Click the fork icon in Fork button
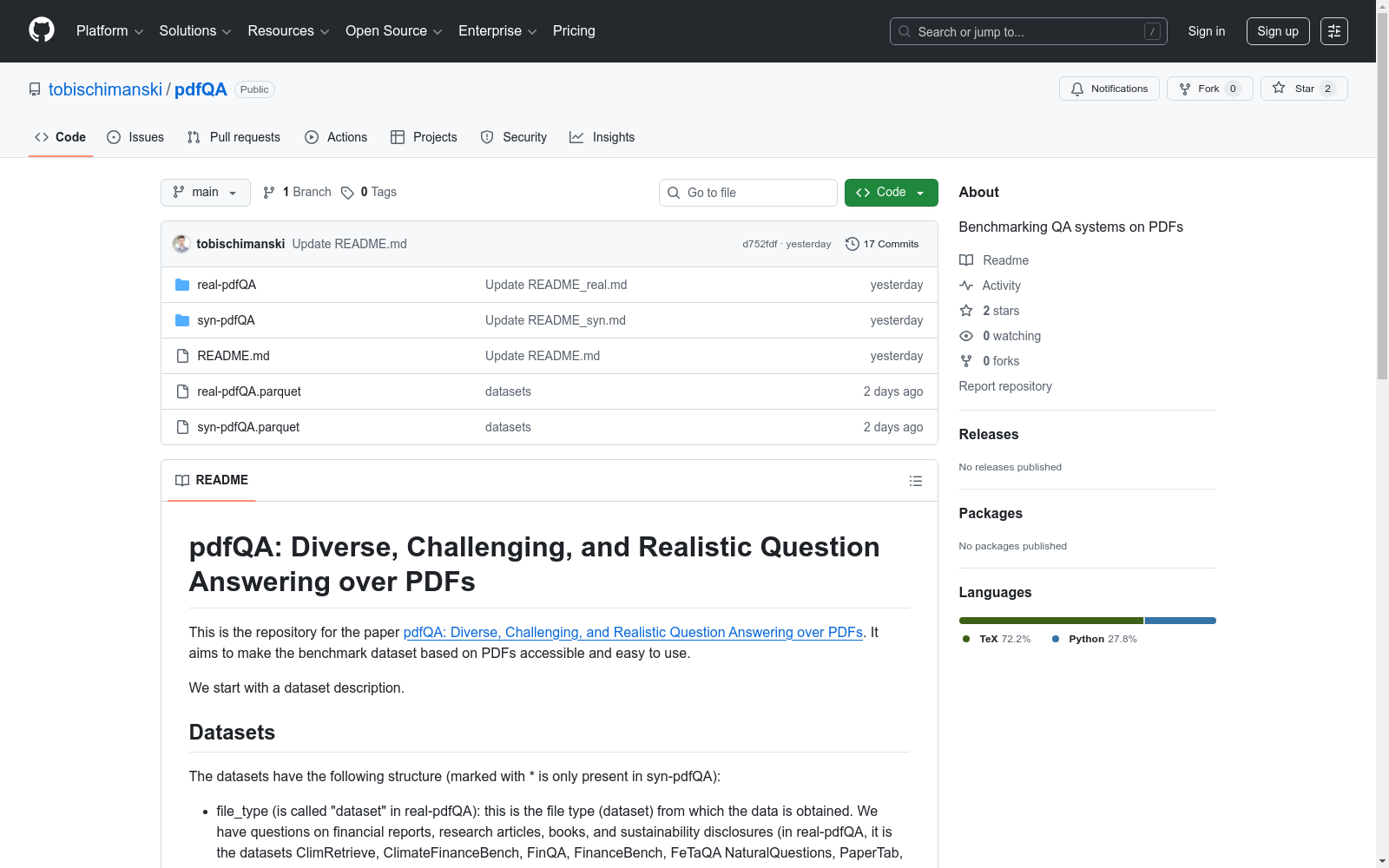Image resolution: width=1389 pixels, height=868 pixels. pyautogui.click(x=1185, y=89)
